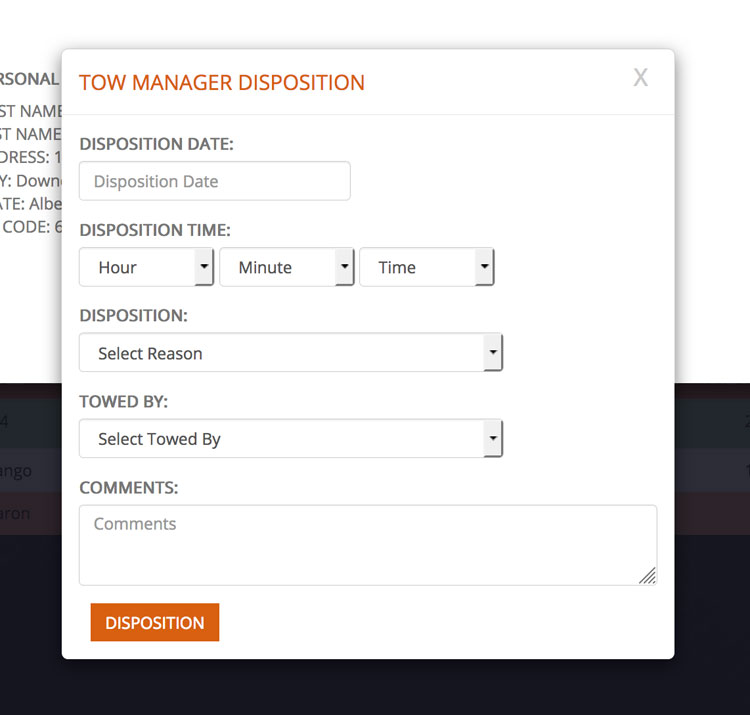The height and width of the screenshot is (715, 750).
Task: Close the Tow Manager Disposition dialog
Action: pyautogui.click(x=640, y=78)
